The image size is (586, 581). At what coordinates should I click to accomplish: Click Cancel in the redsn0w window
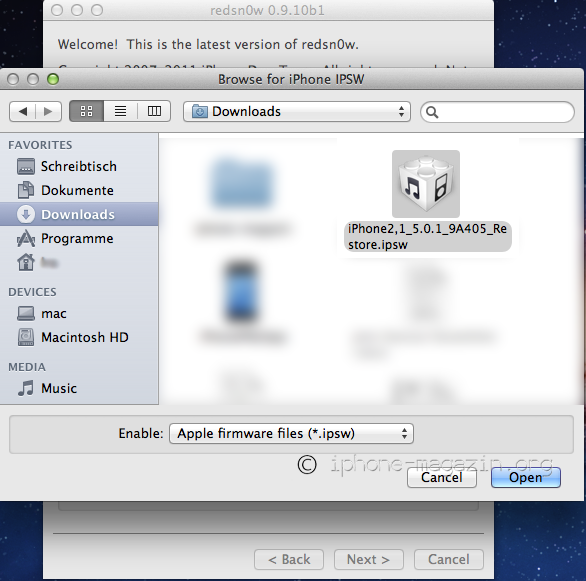pos(448,559)
